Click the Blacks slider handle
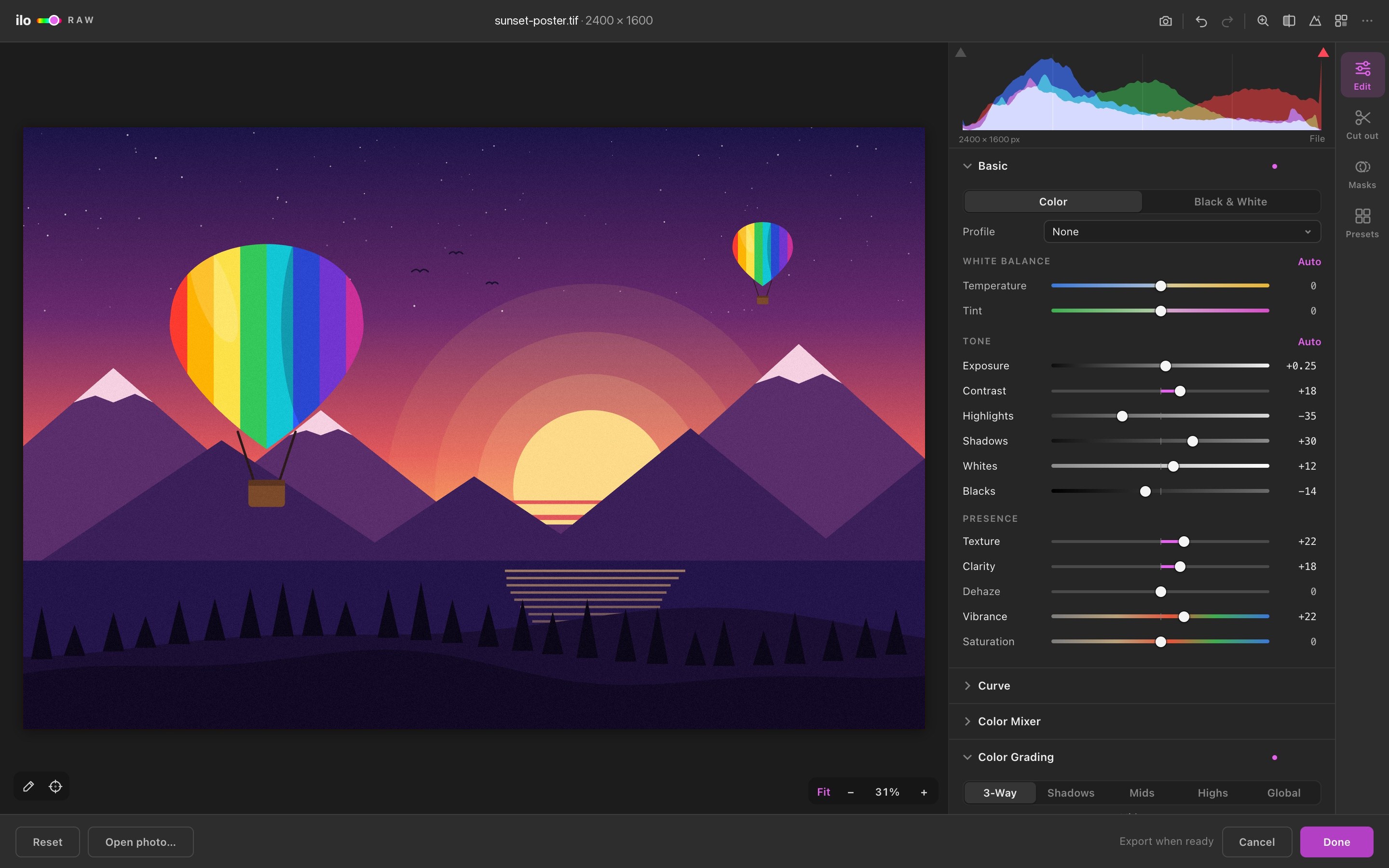1389x868 pixels. [x=1145, y=491]
